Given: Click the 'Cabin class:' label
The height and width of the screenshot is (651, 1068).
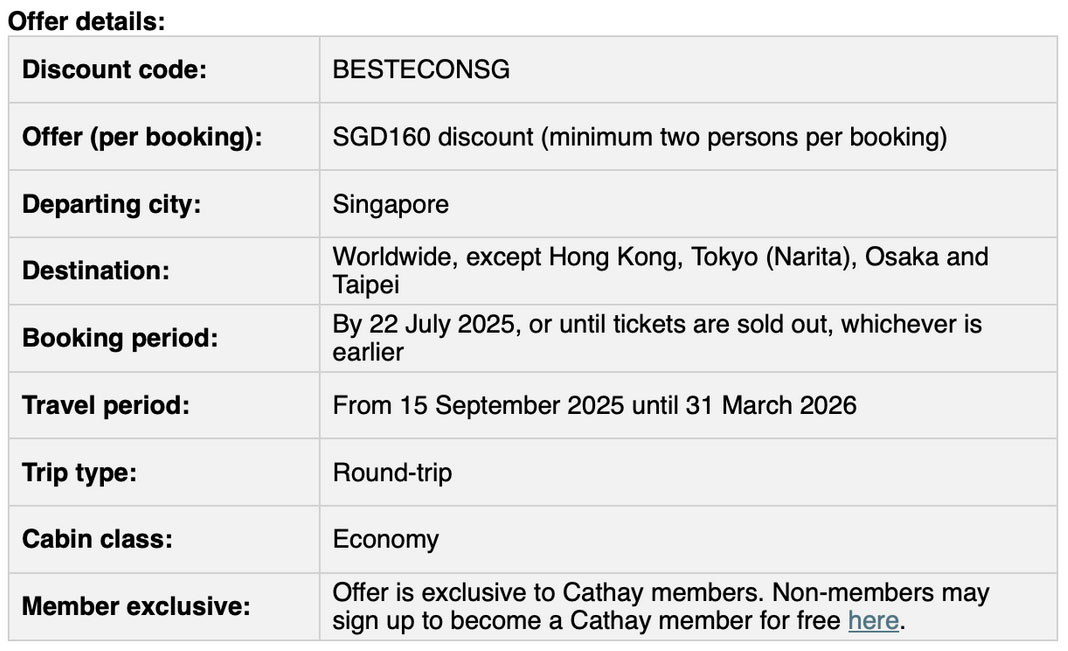Looking at the screenshot, I should (97, 539).
